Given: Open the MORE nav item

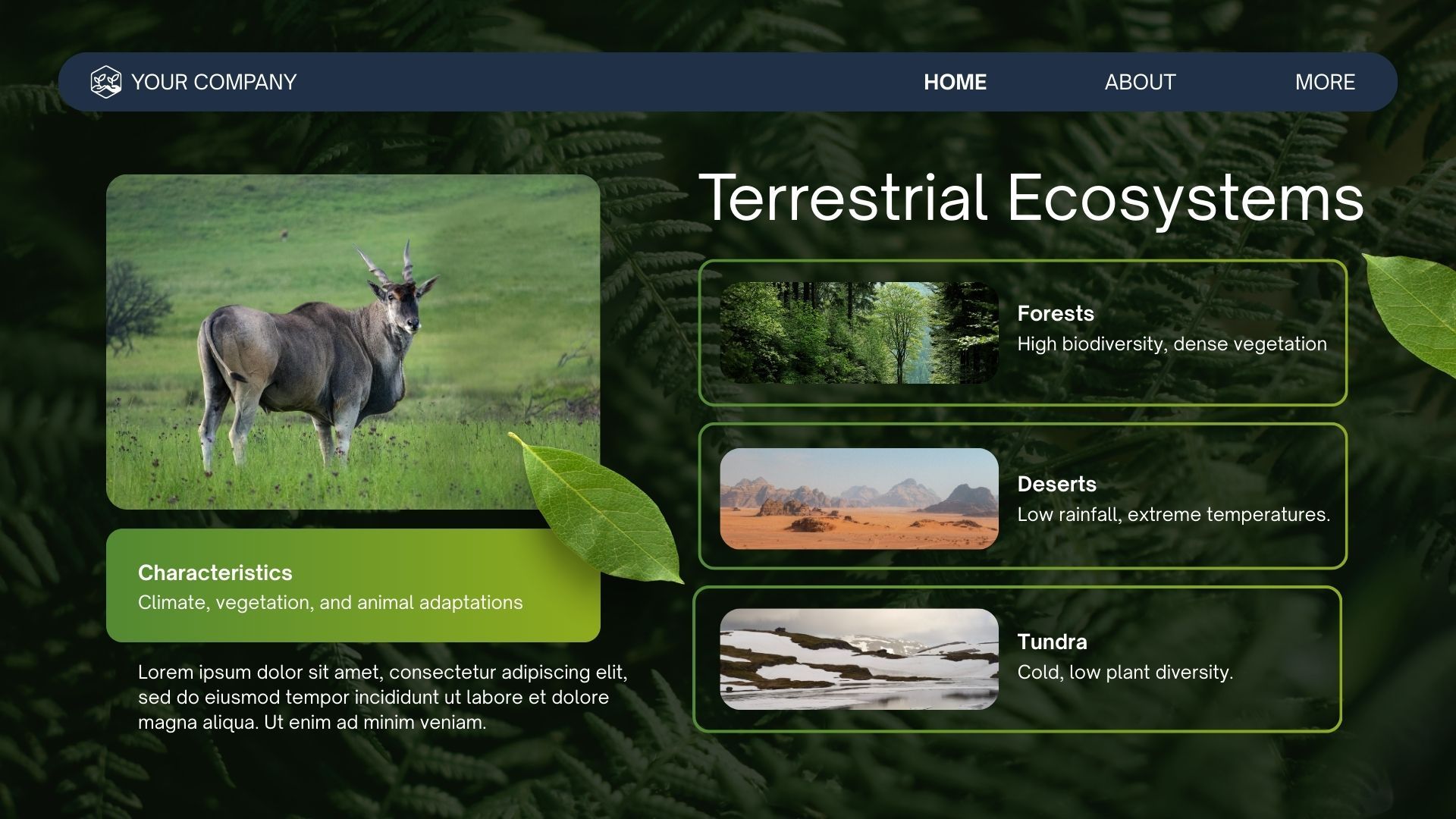Looking at the screenshot, I should (x=1324, y=82).
